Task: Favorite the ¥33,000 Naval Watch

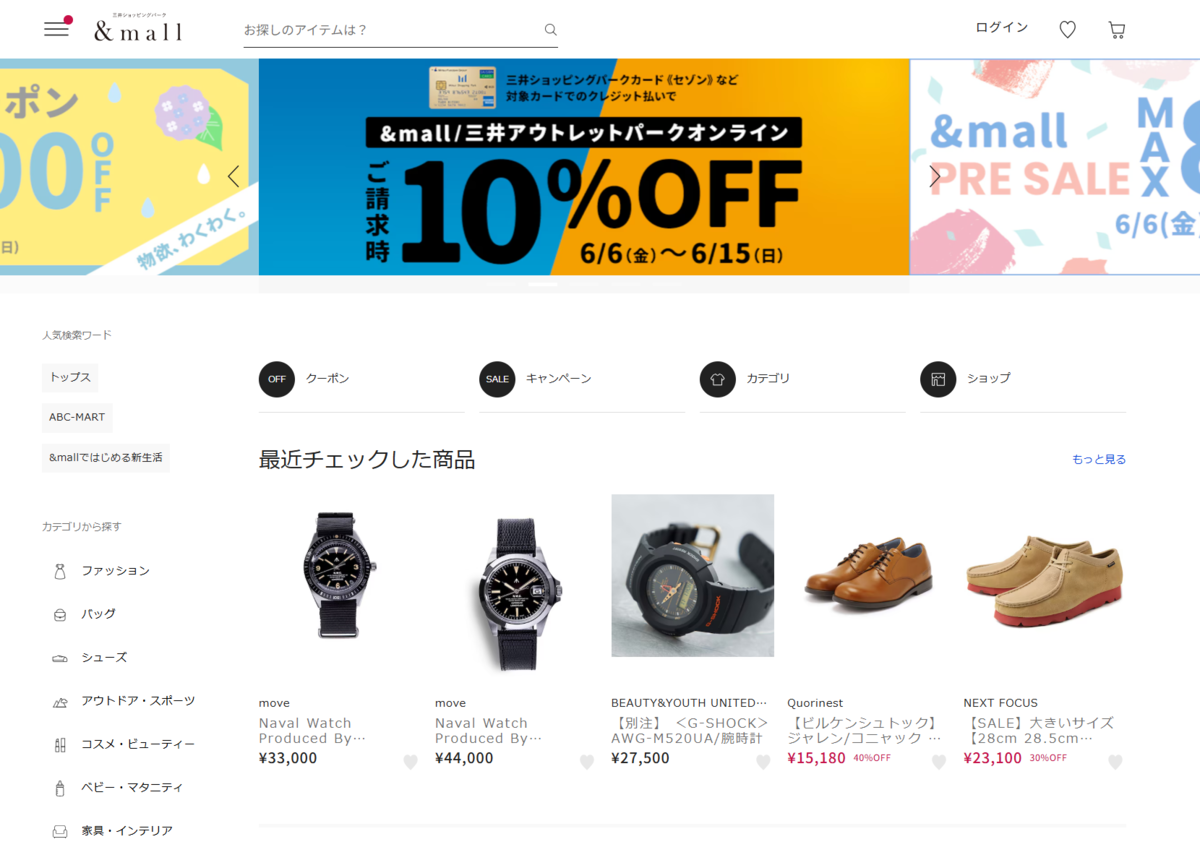Action: click(x=410, y=762)
